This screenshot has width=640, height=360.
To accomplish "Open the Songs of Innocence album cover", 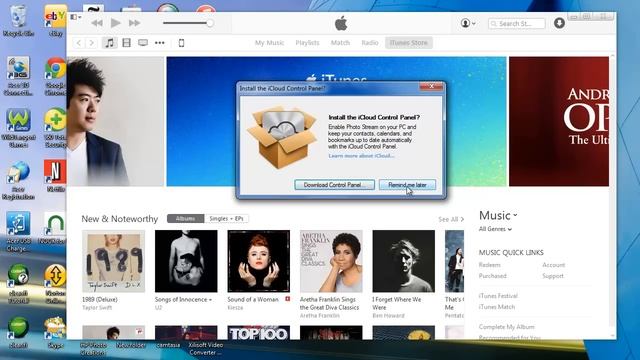I will click(x=186, y=261).
